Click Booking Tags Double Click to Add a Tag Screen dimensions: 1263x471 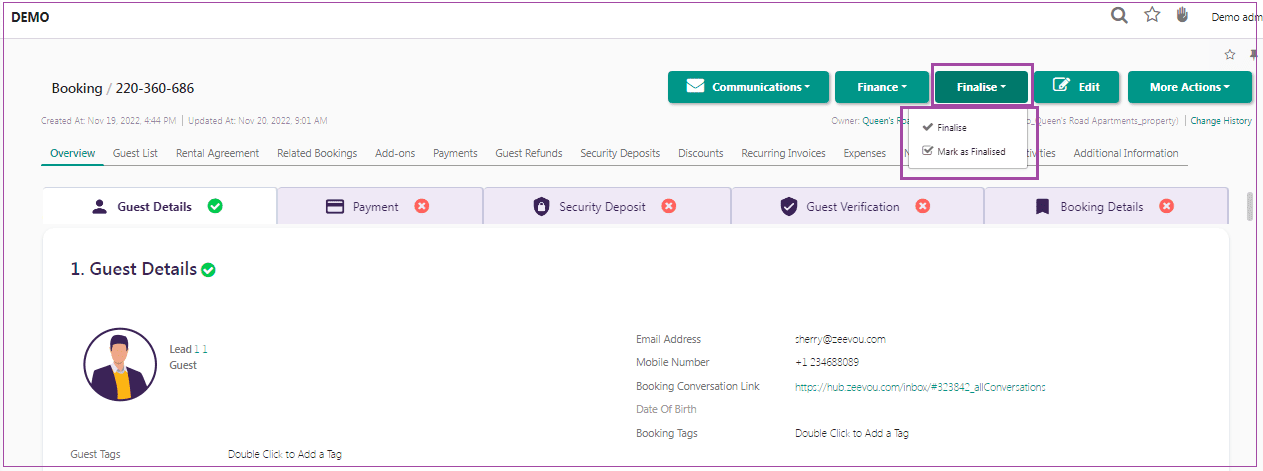[852, 433]
